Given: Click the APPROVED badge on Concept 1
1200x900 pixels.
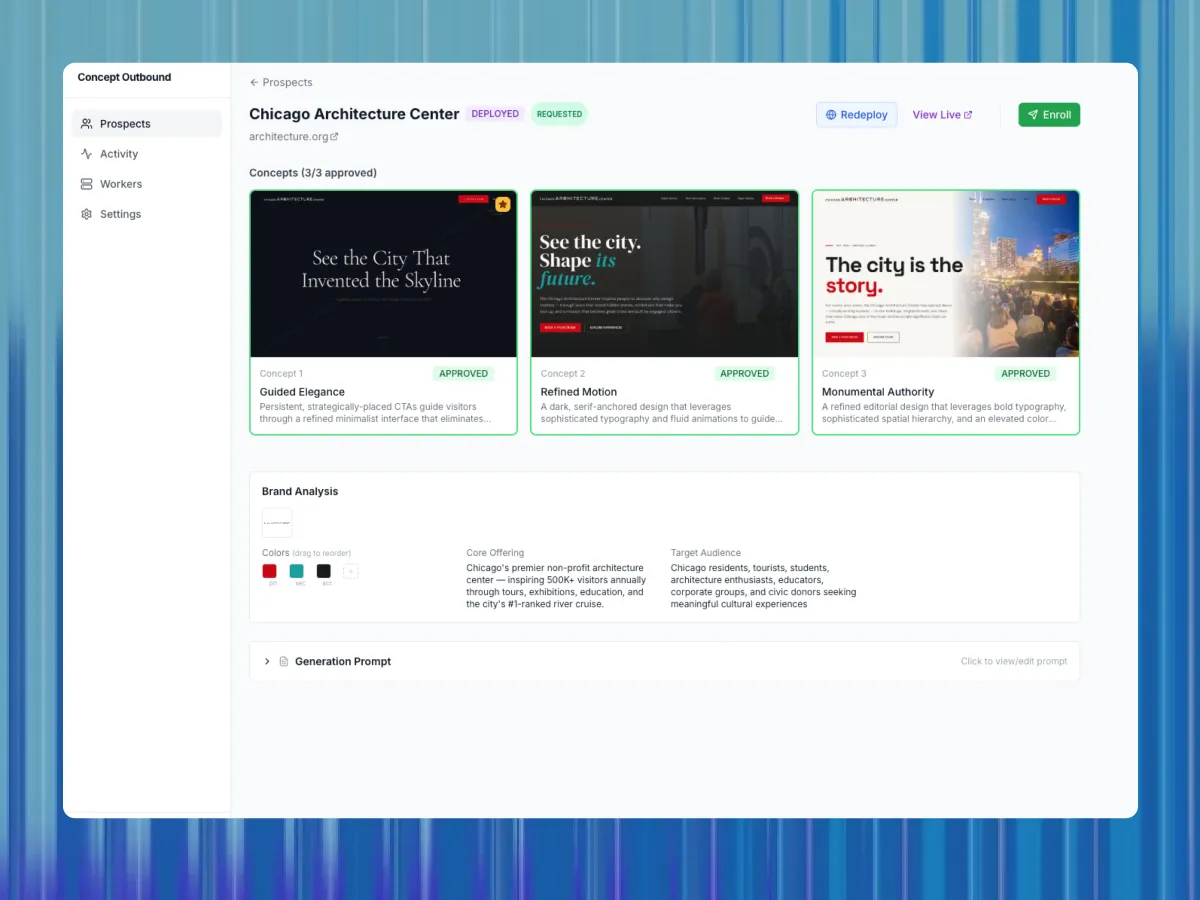Looking at the screenshot, I should 464,374.
